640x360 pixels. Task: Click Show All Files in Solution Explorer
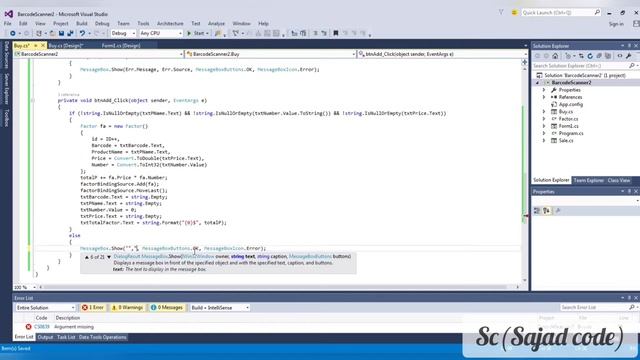(608, 56)
